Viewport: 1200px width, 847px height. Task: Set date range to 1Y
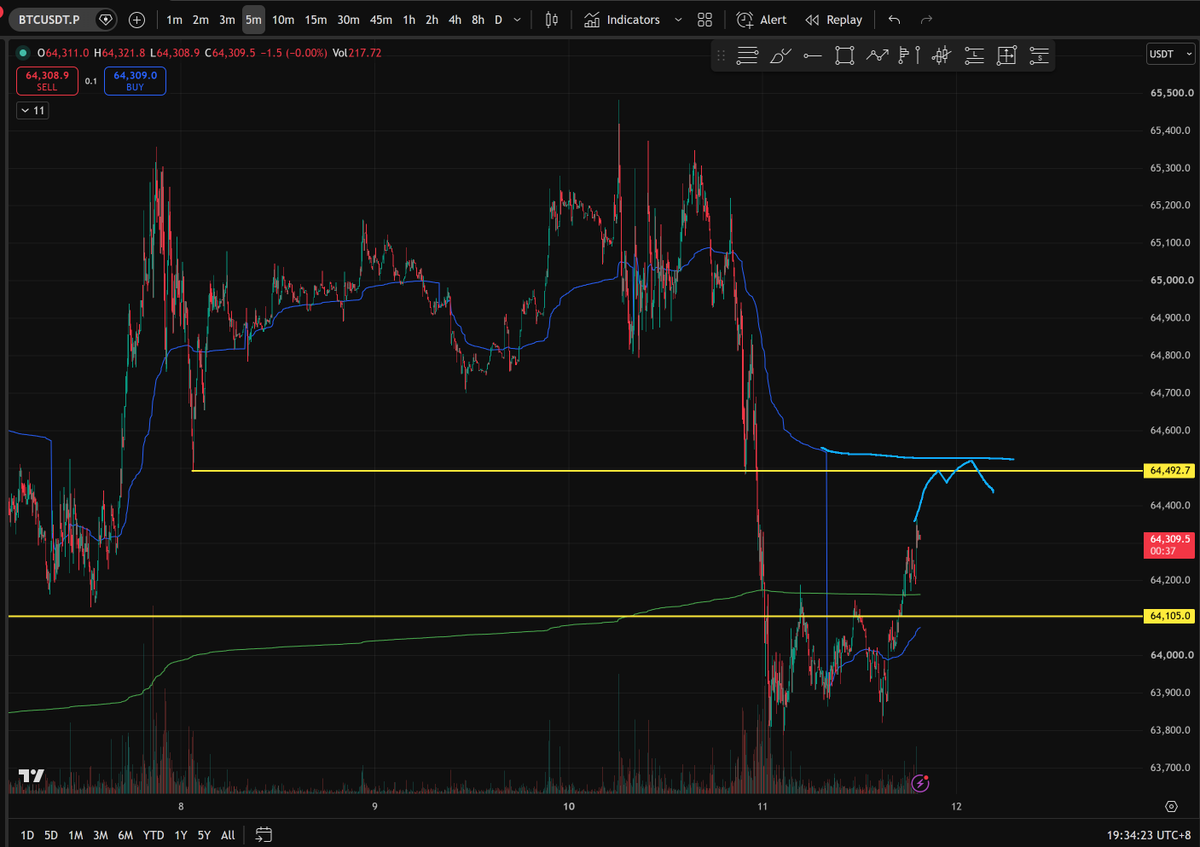pyautogui.click(x=181, y=834)
